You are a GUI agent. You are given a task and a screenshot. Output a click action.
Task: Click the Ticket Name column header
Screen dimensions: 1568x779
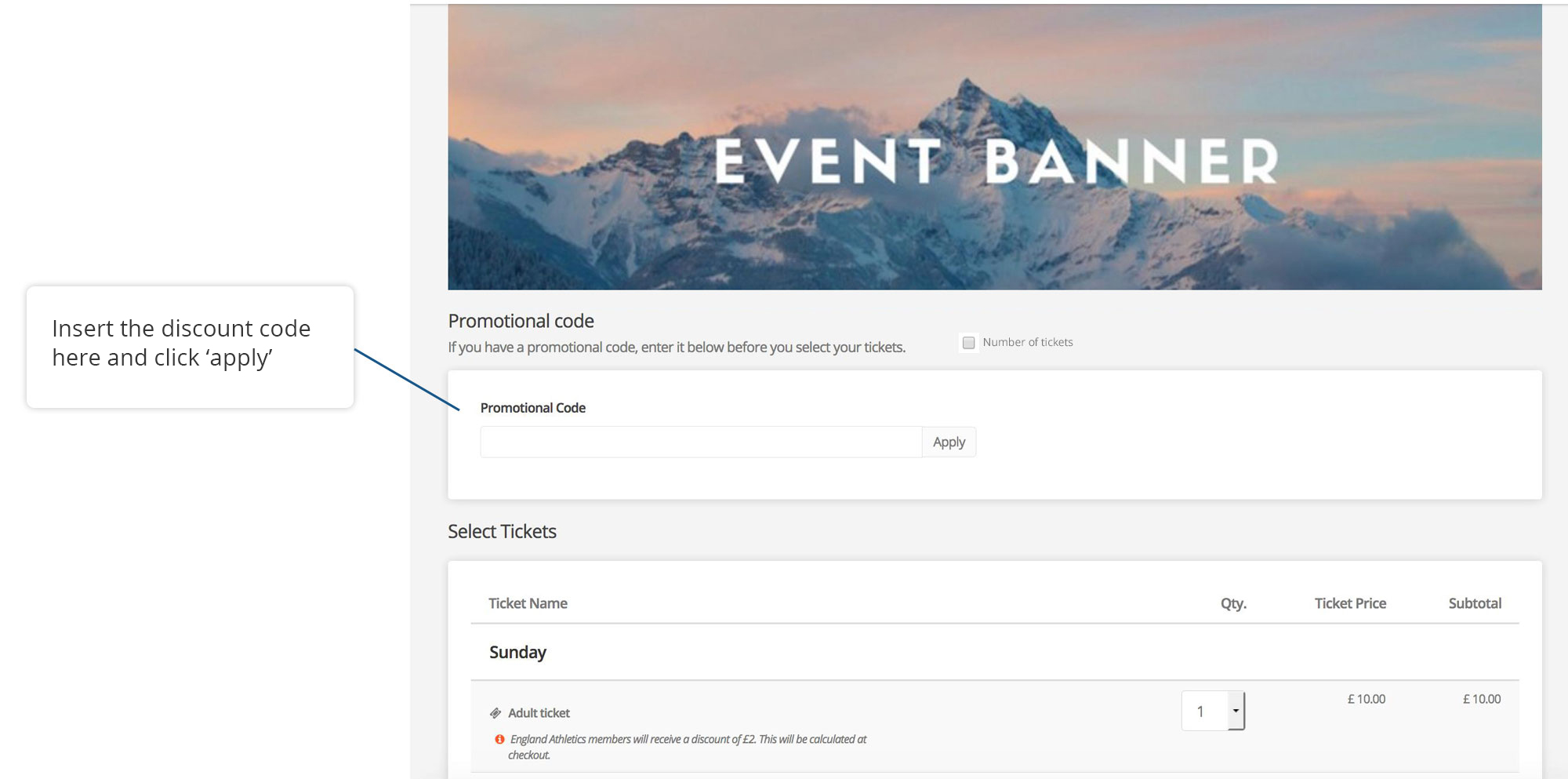coord(528,603)
